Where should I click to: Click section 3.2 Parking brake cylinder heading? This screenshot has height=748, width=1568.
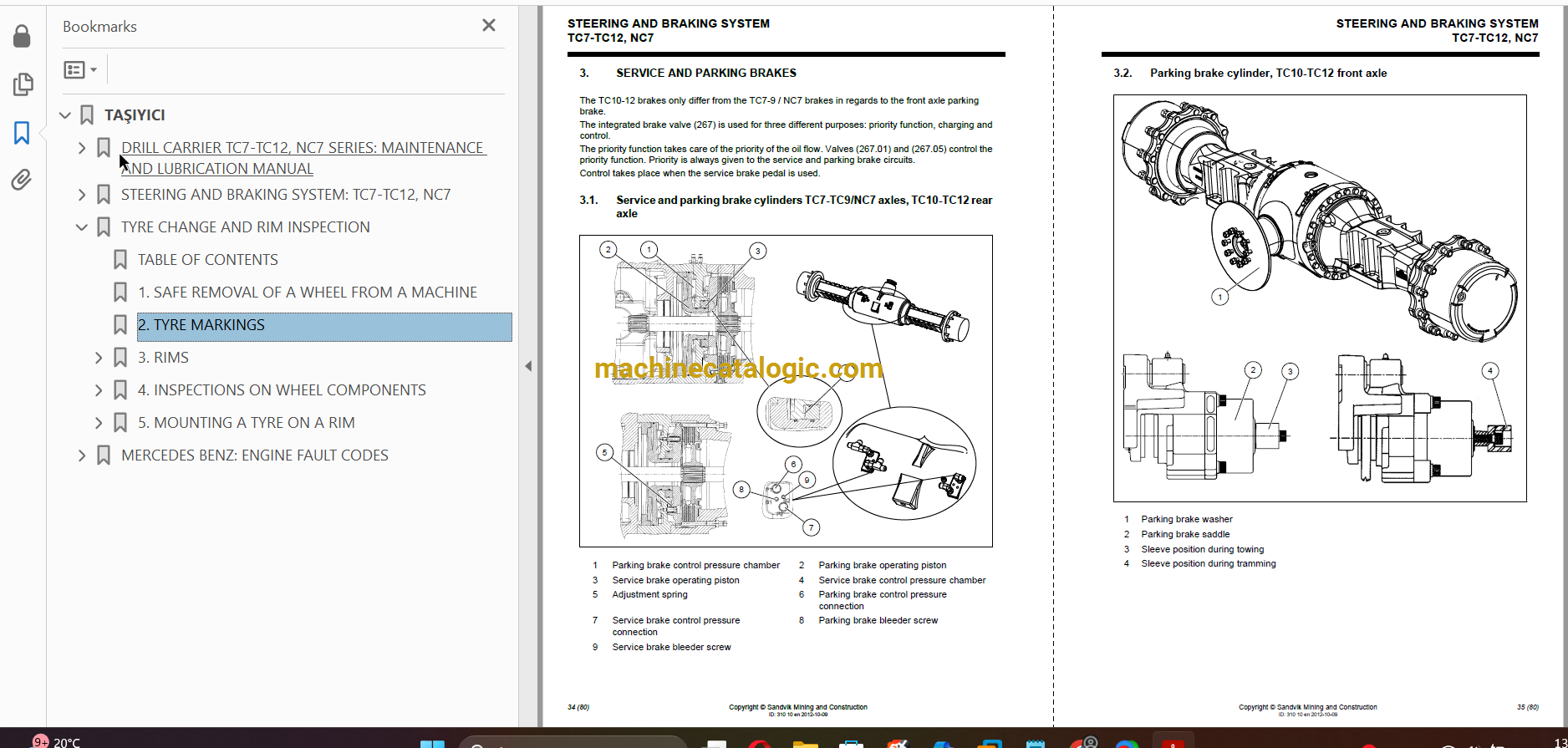[1250, 73]
